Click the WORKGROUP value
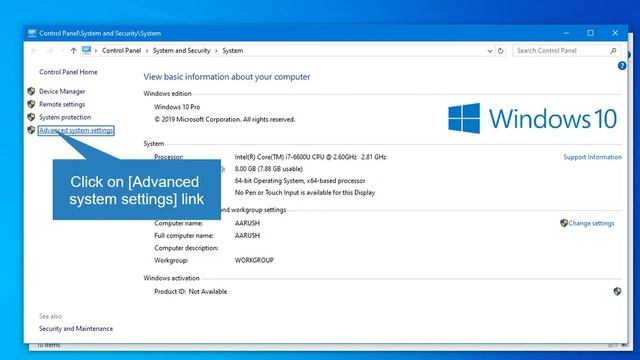The height and width of the screenshot is (360, 640). (x=254, y=260)
